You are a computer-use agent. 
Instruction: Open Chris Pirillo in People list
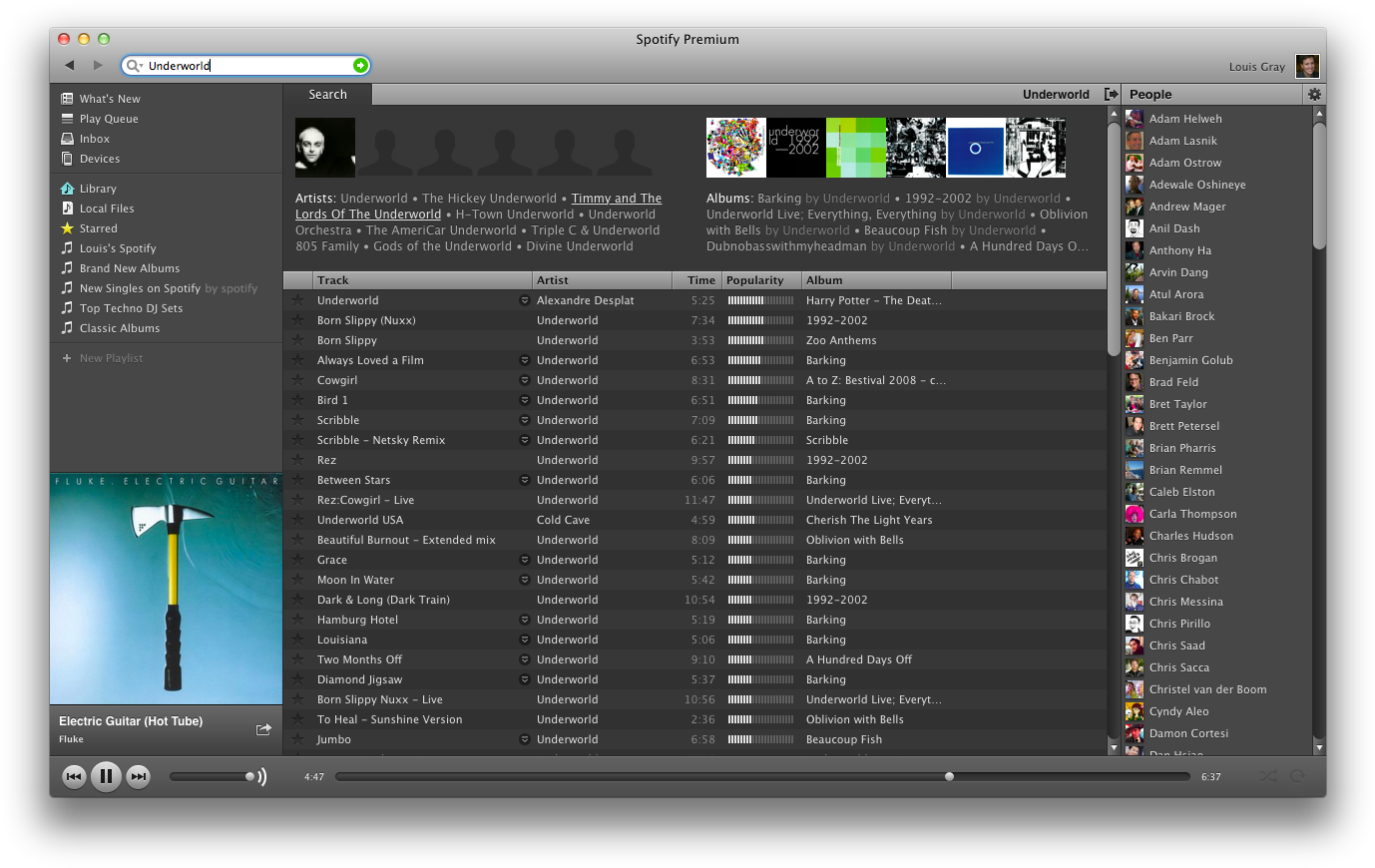click(1179, 624)
